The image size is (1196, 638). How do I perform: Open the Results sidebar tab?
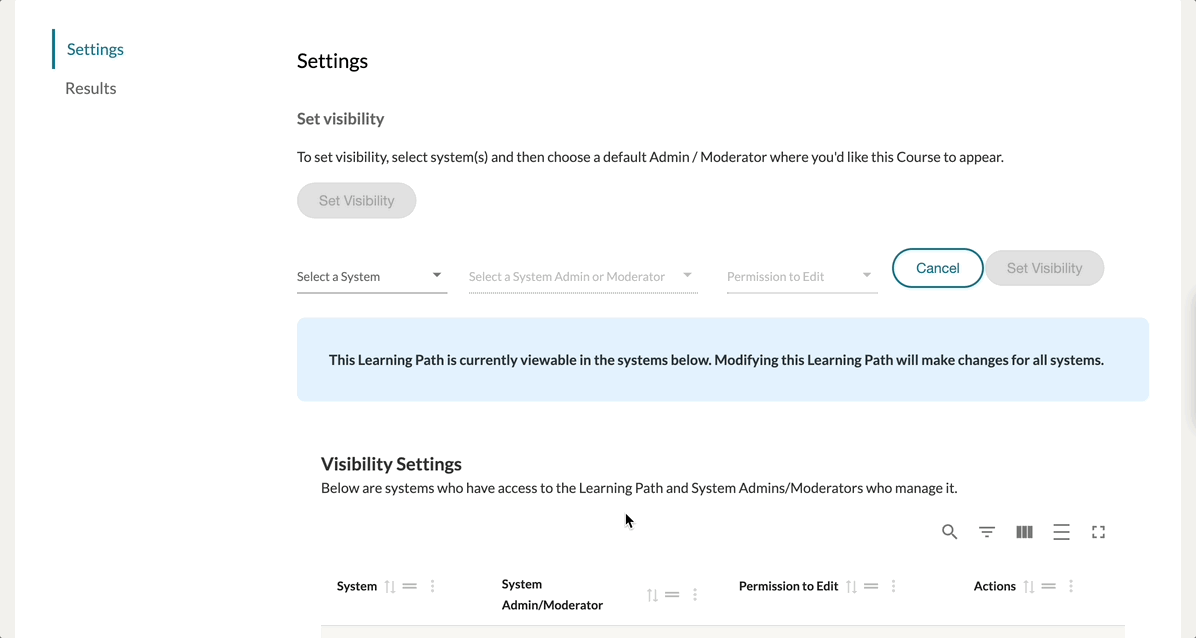point(91,88)
